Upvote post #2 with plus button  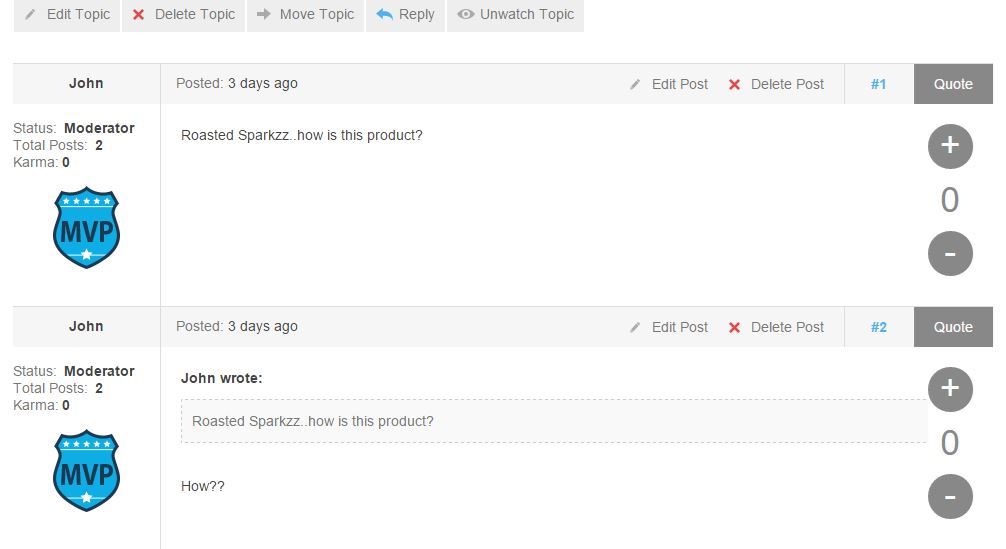coord(950,389)
